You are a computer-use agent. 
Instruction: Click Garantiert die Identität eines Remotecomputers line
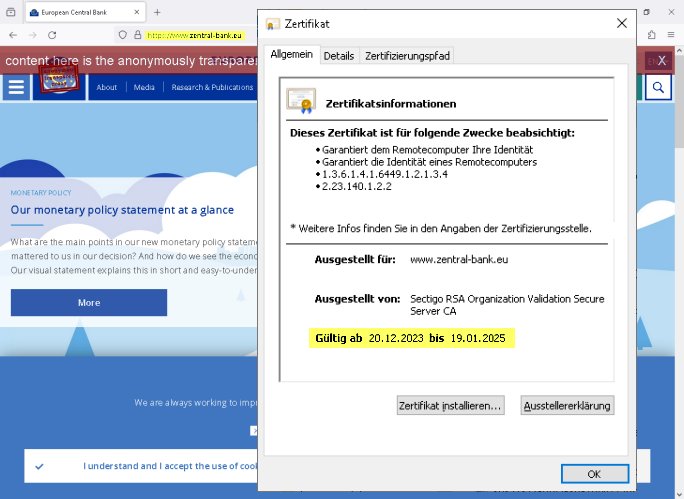click(x=429, y=162)
